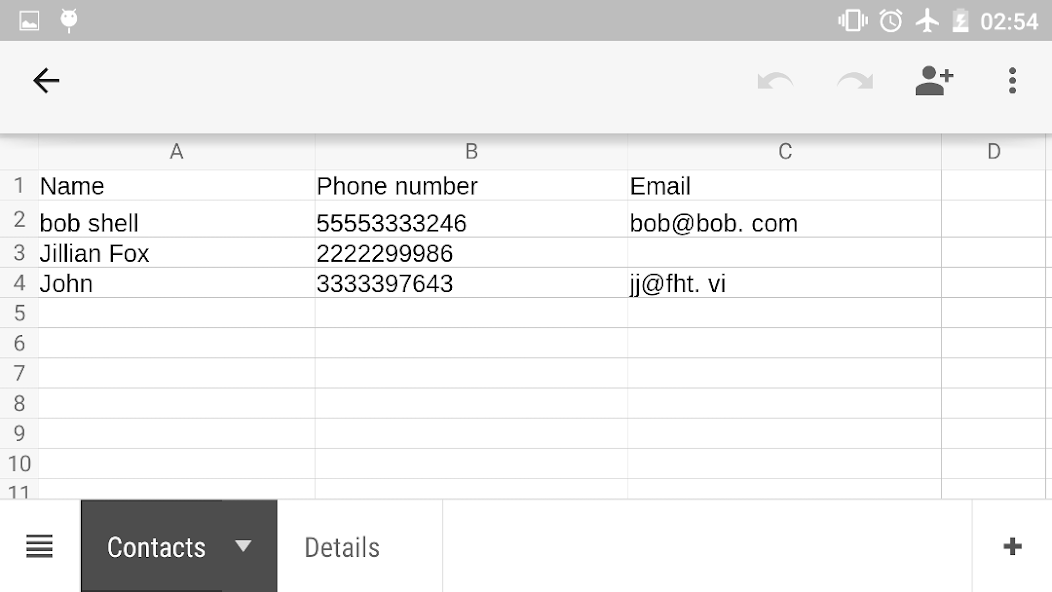Tap the Android bug icon in the status bar

click(x=68, y=18)
